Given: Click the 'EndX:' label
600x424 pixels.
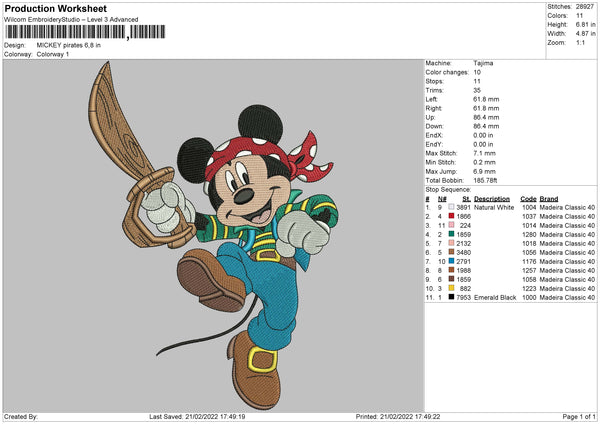Looking at the screenshot, I should (434, 135).
